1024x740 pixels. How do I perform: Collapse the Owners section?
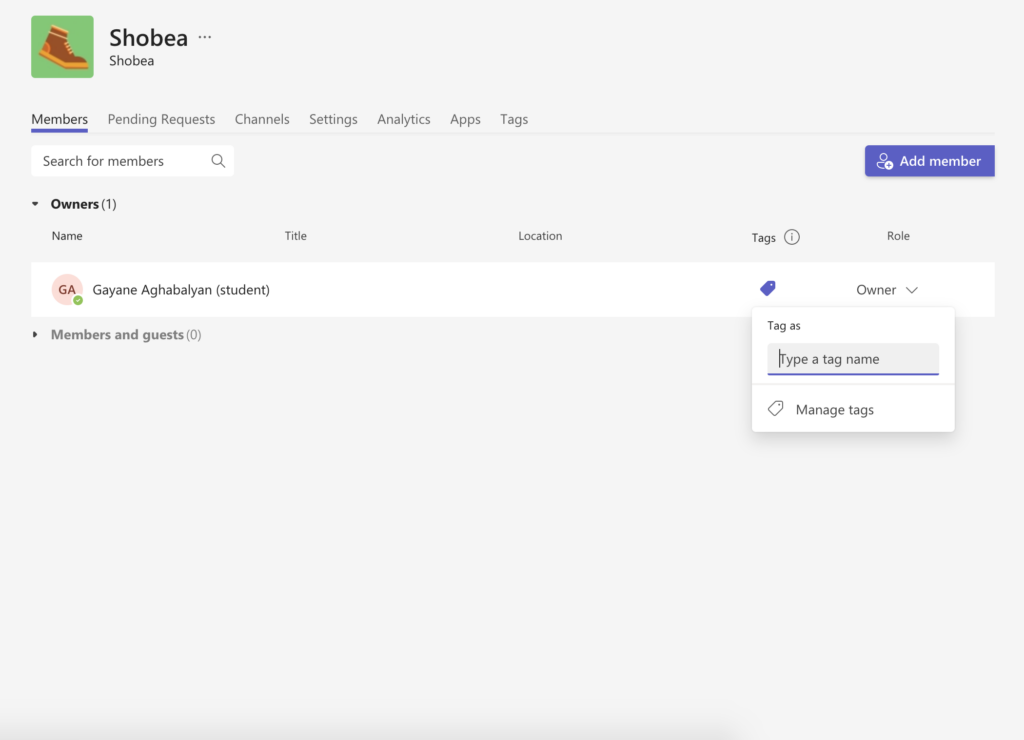tap(35, 204)
